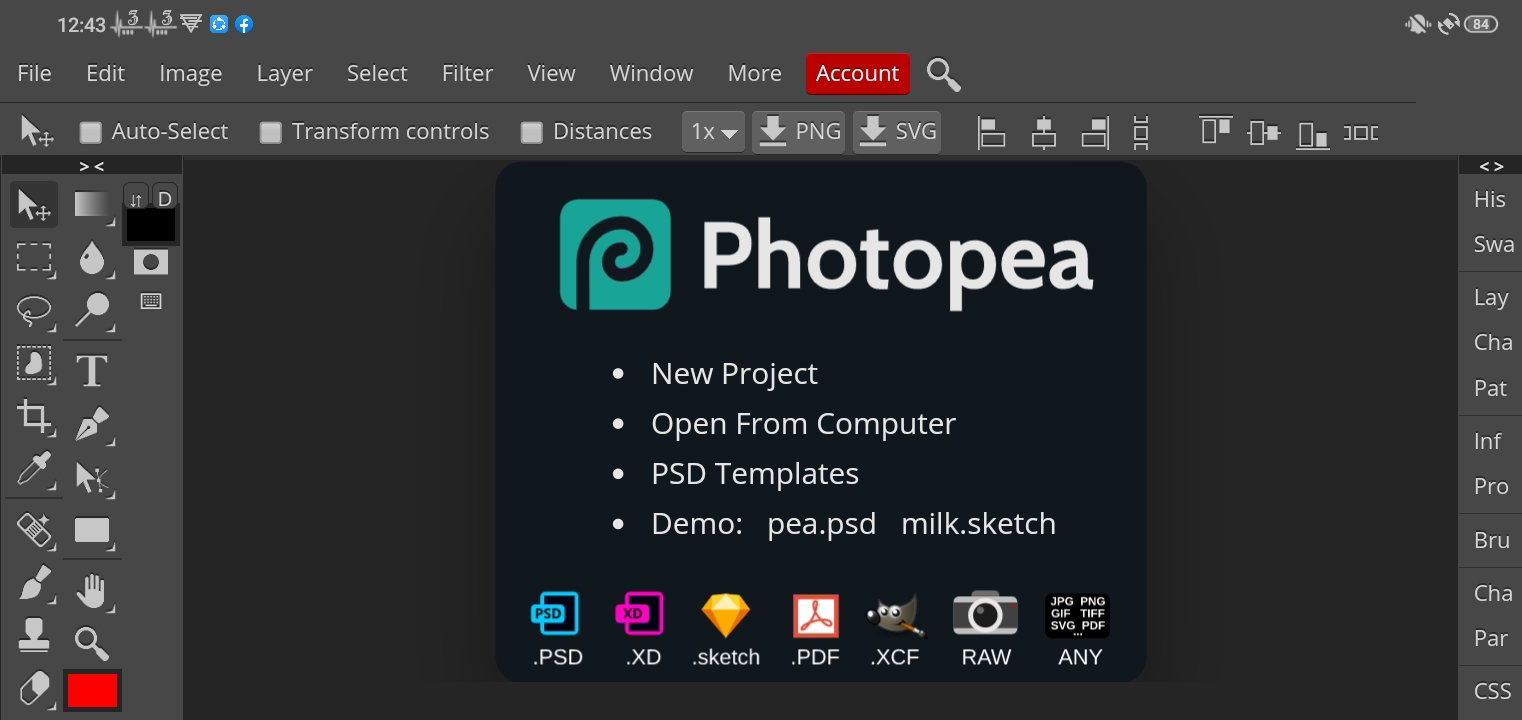Show the His (History) panel
This screenshot has width=1522, height=720.
[1490, 199]
